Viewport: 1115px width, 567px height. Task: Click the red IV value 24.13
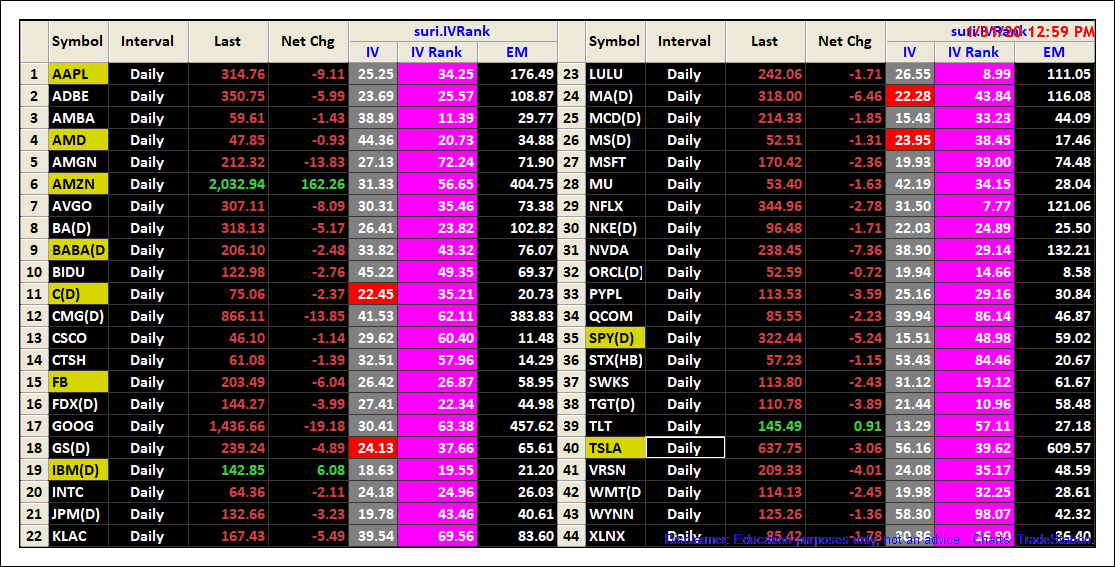click(373, 449)
